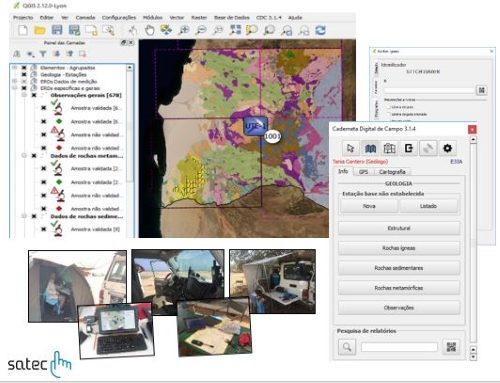Toggle visibility of Observações gerais layer group

point(34,95)
